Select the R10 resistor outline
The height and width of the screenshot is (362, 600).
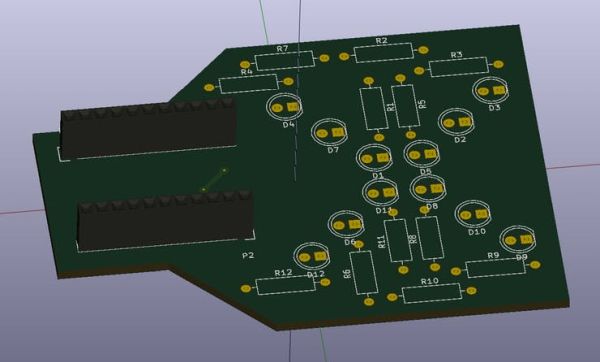coord(432,294)
